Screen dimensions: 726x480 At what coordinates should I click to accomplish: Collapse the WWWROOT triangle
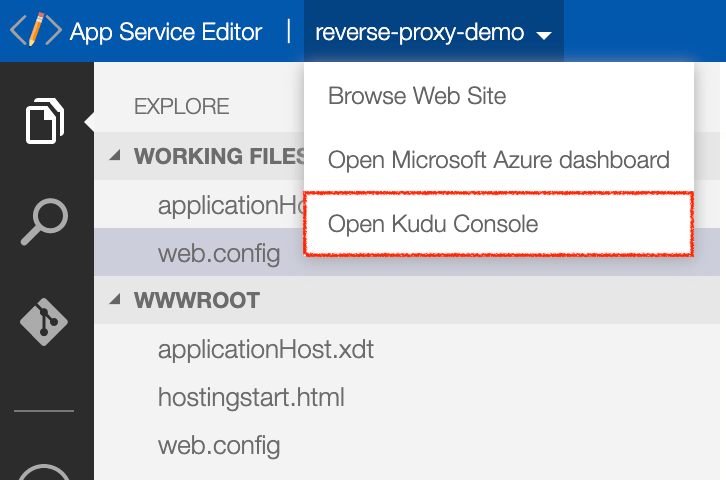pyautogui.click(x=115, y=300)
